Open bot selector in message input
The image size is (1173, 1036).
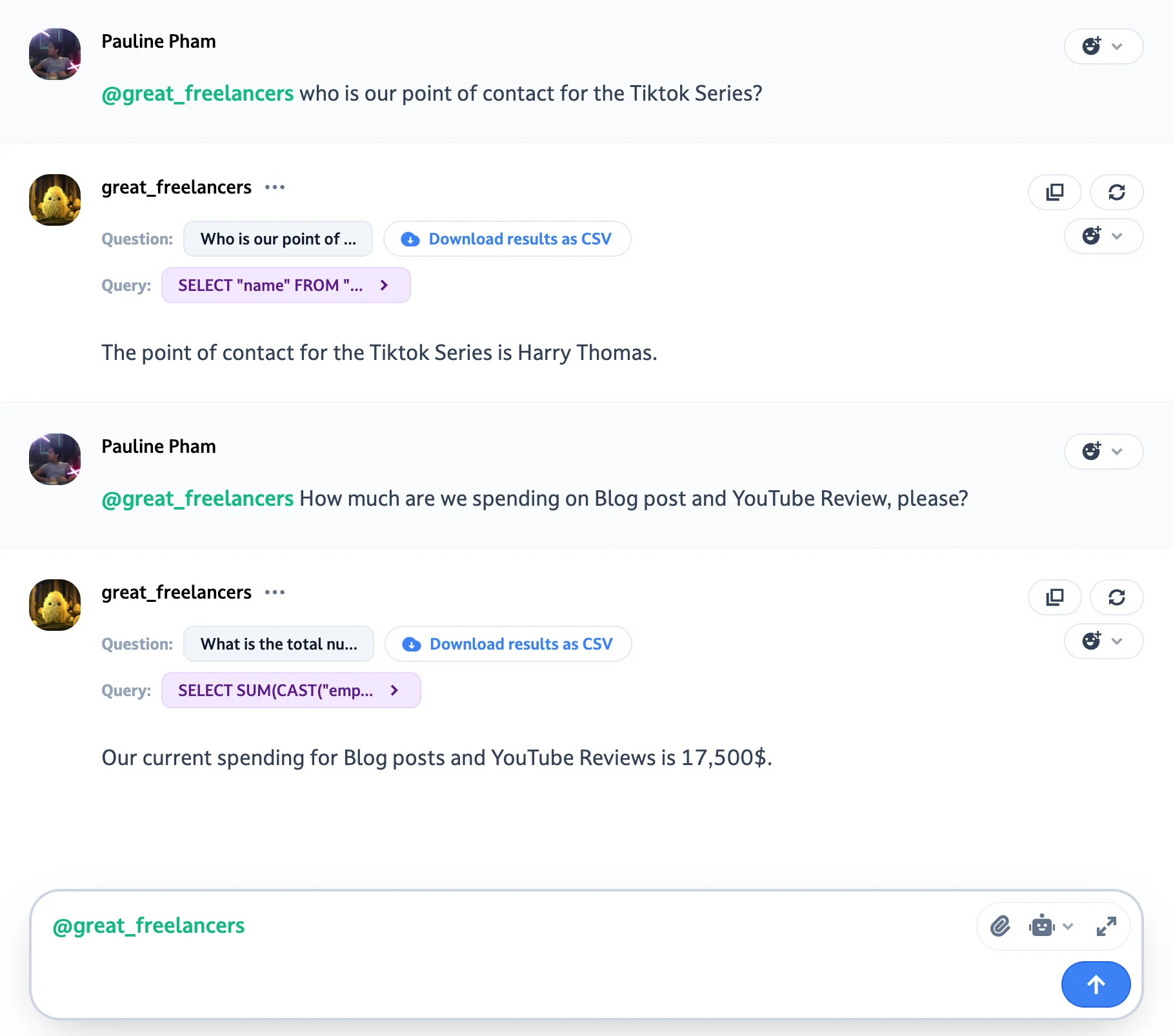1050,926
